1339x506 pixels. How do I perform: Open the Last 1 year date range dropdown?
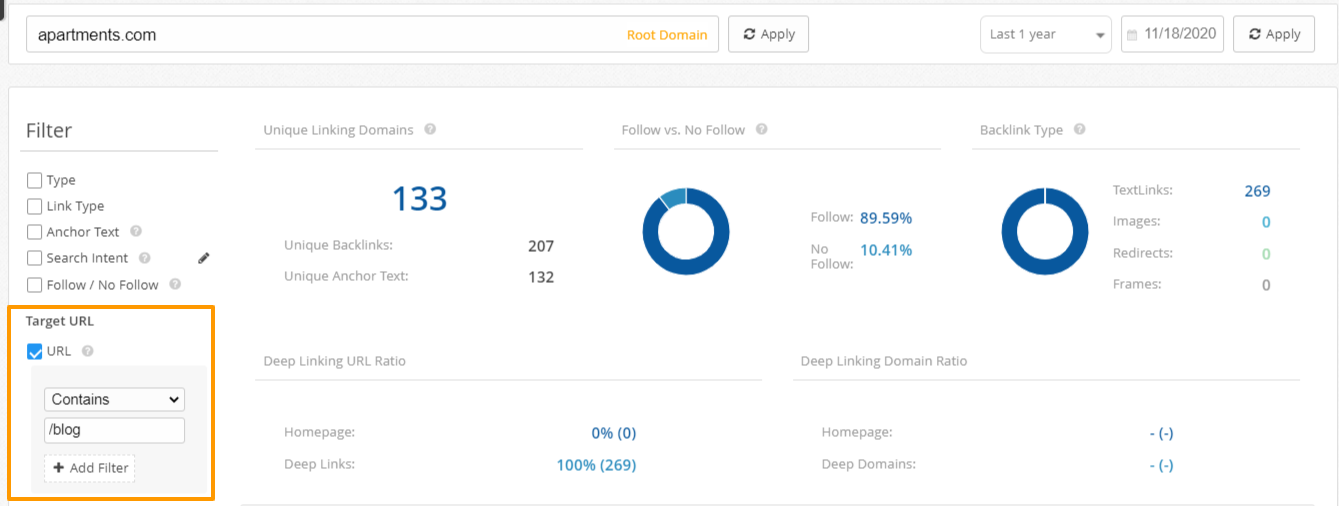coord(1046,34)
